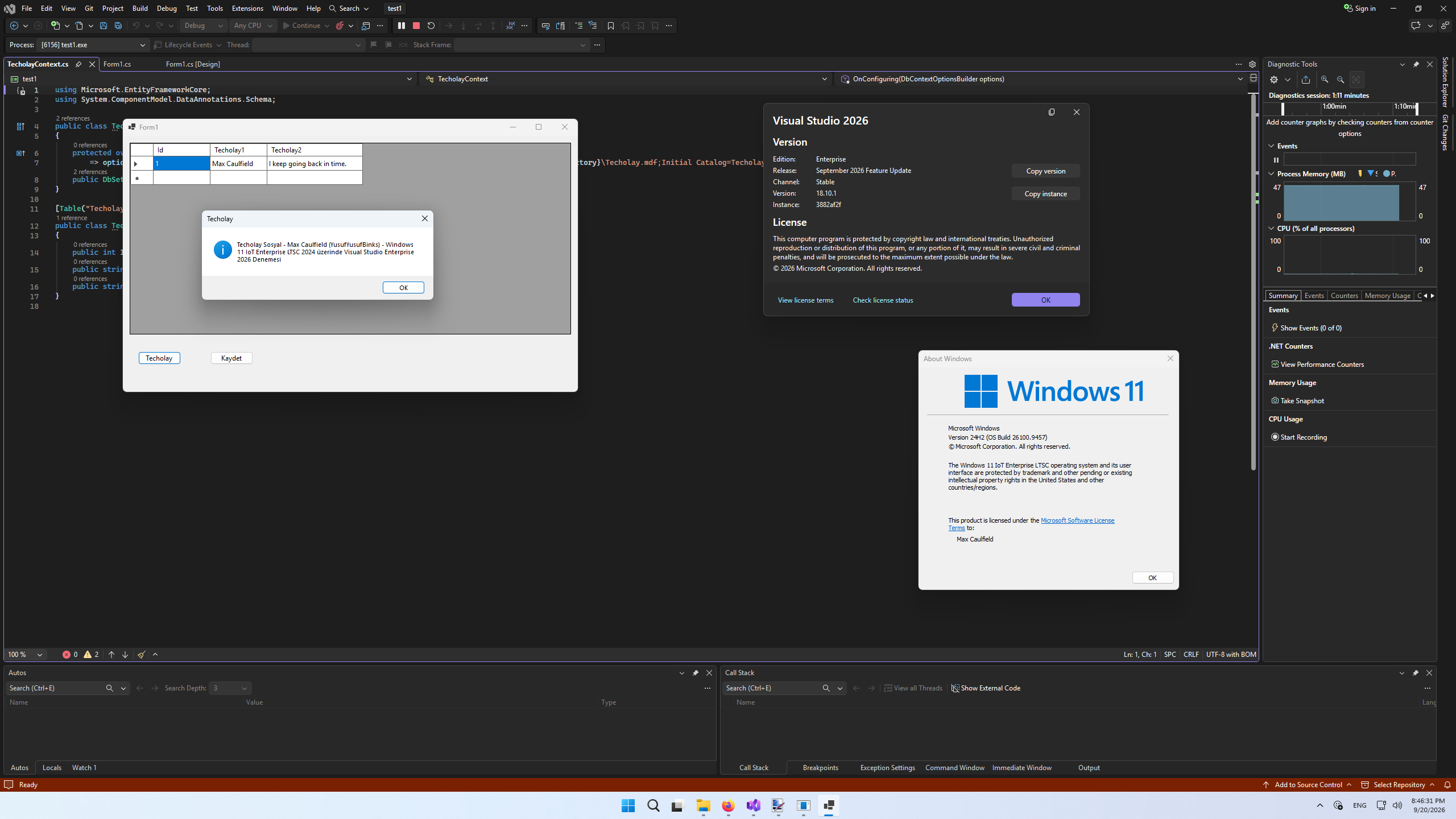1456x819 pixels.
Task: Click the Kaydet button on Form1
Action: click(x=231, y=358)
